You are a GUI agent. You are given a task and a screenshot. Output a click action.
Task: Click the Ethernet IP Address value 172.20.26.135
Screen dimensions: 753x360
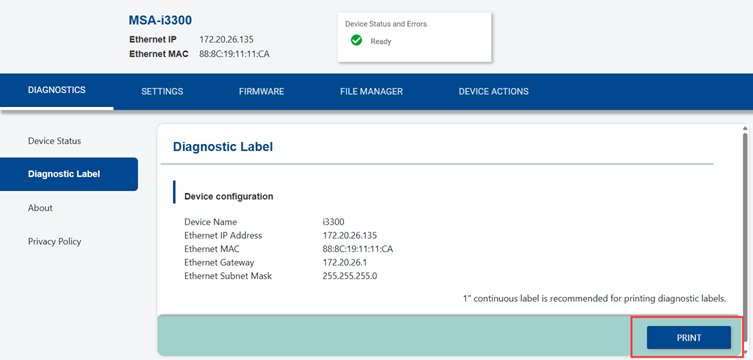(350, 236)
